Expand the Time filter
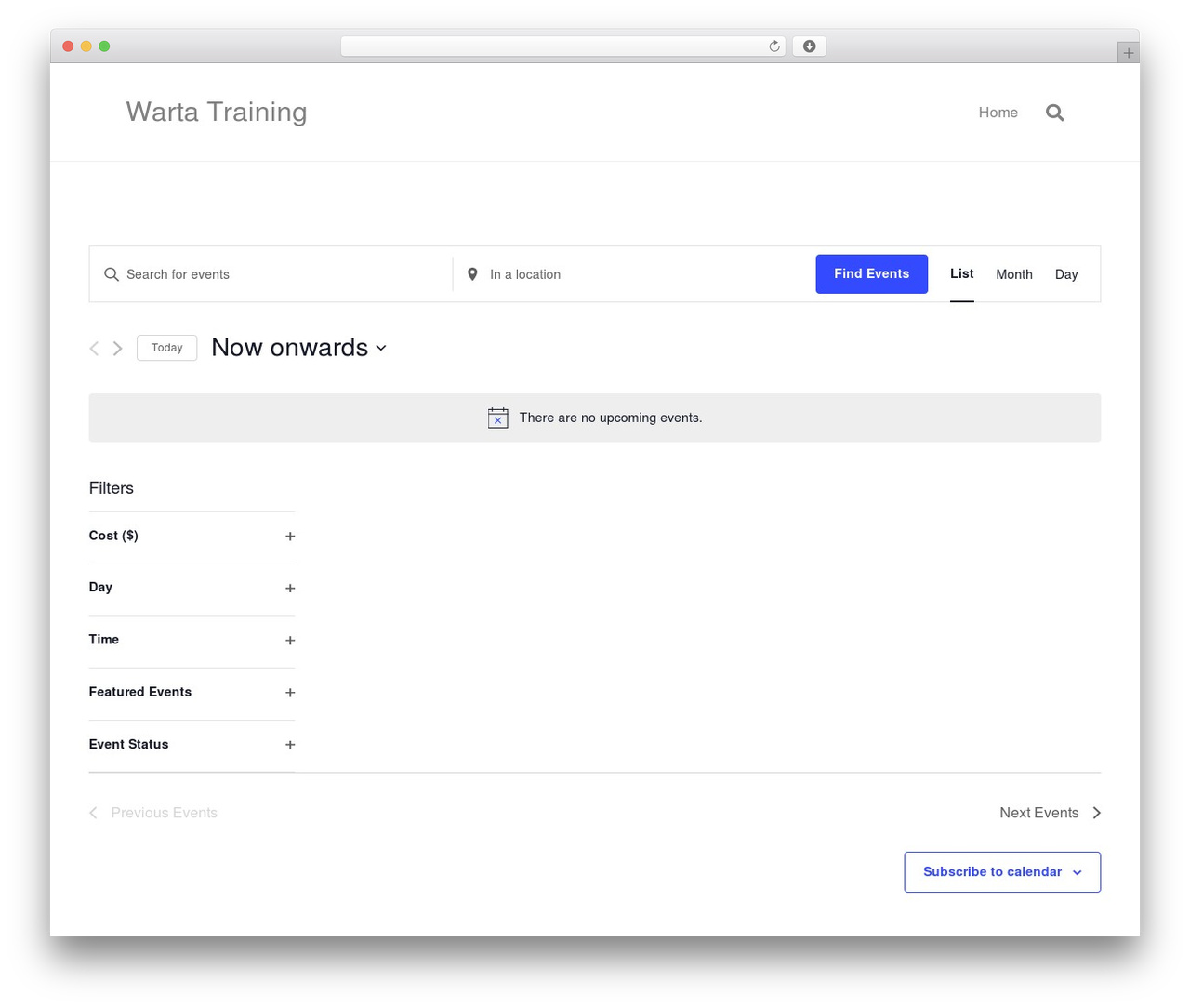The image size is (1190, 1008). [x=192, y=640]
